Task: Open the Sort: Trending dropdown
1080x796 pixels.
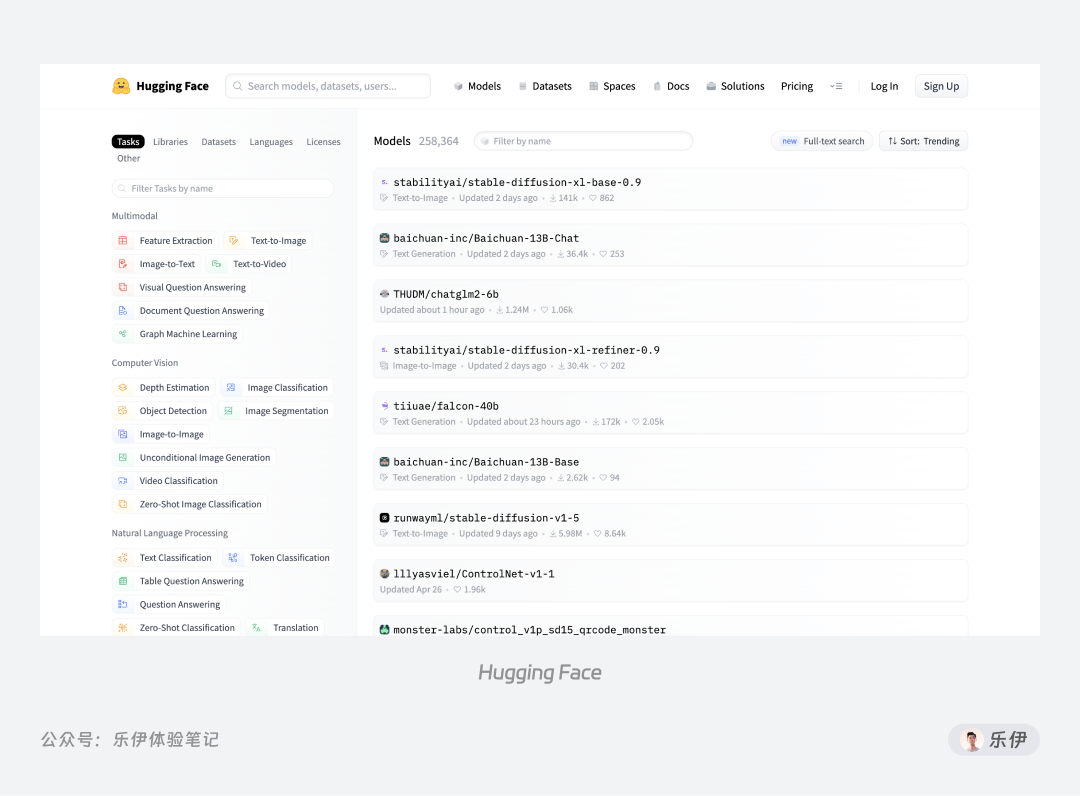Action: 923,141
